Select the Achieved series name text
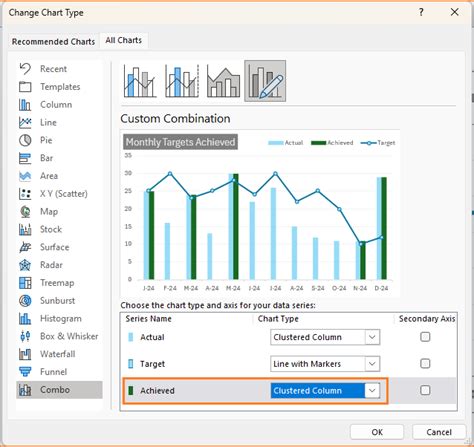The width and height of the screenshot is (474, 447). point(157,390)
